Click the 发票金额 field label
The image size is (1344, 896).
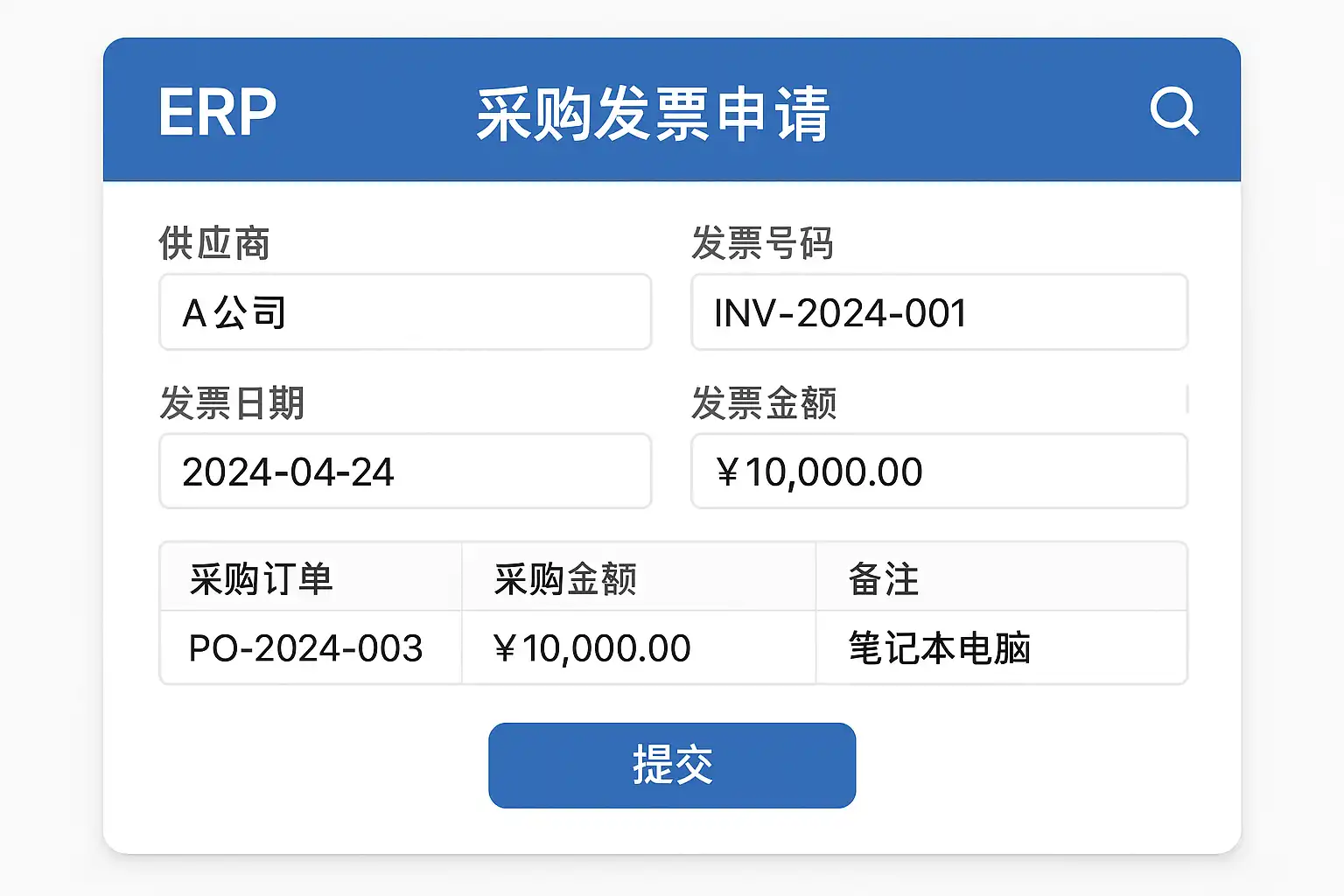tap(764, 403)
